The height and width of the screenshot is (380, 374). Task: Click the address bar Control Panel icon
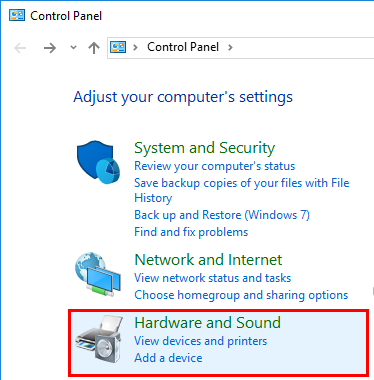pos(118,47)
